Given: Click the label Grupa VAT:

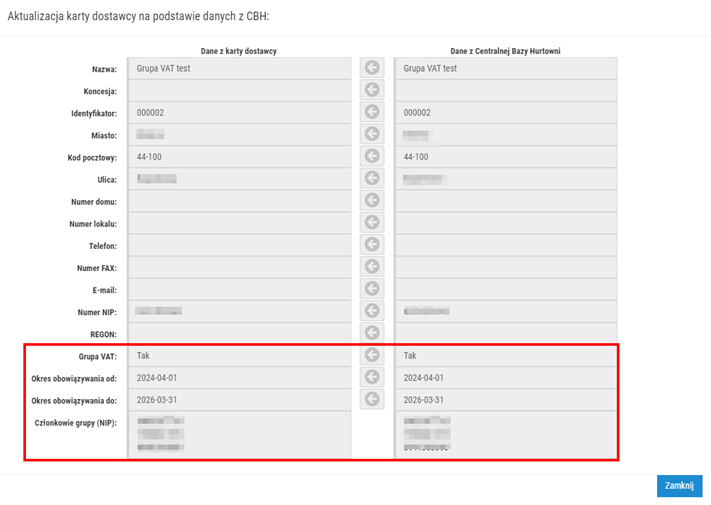Looking at the screenshot, I should (x=97, y=356).
